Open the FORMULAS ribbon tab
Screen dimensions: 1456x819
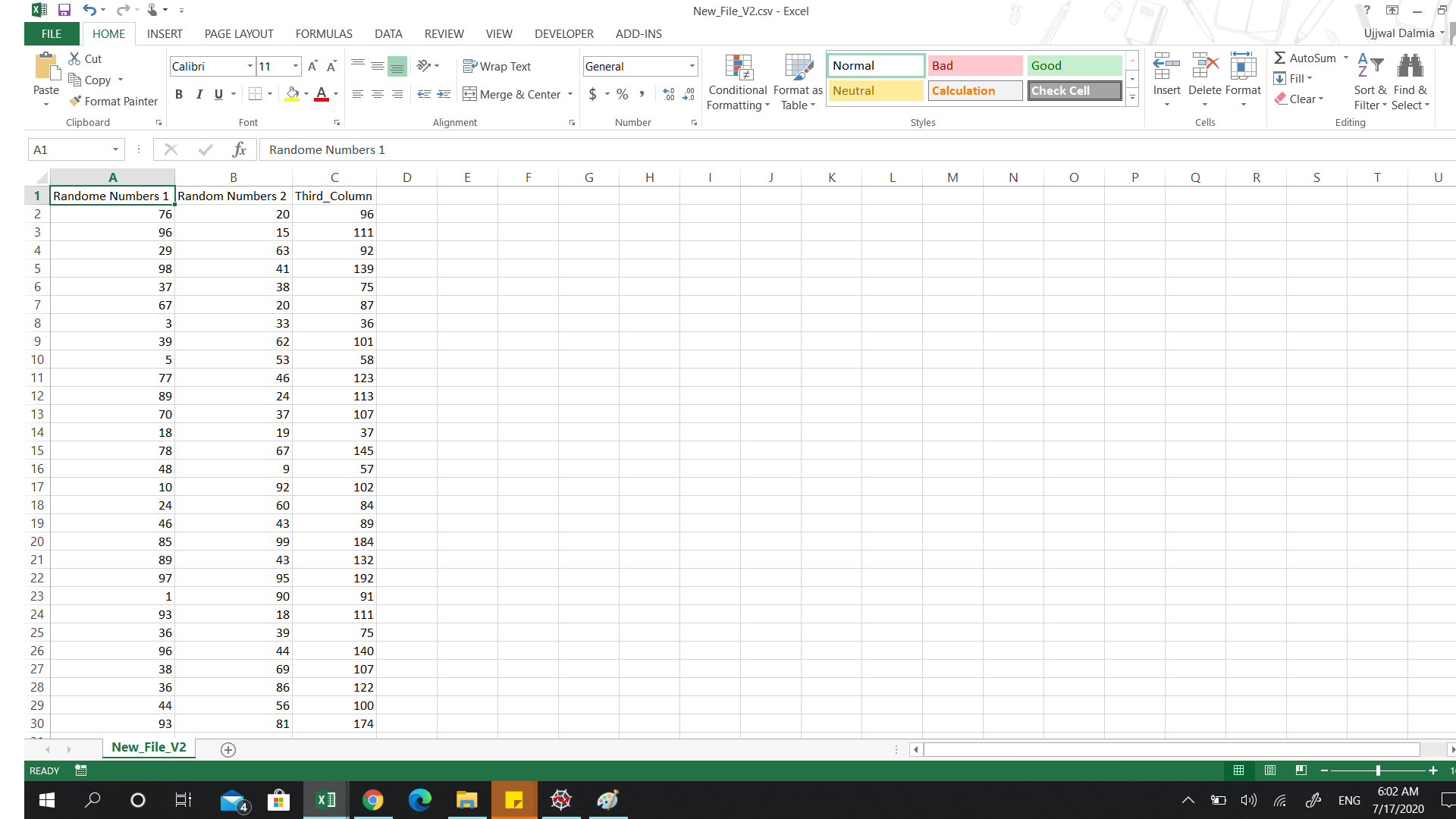click(324, 34)
